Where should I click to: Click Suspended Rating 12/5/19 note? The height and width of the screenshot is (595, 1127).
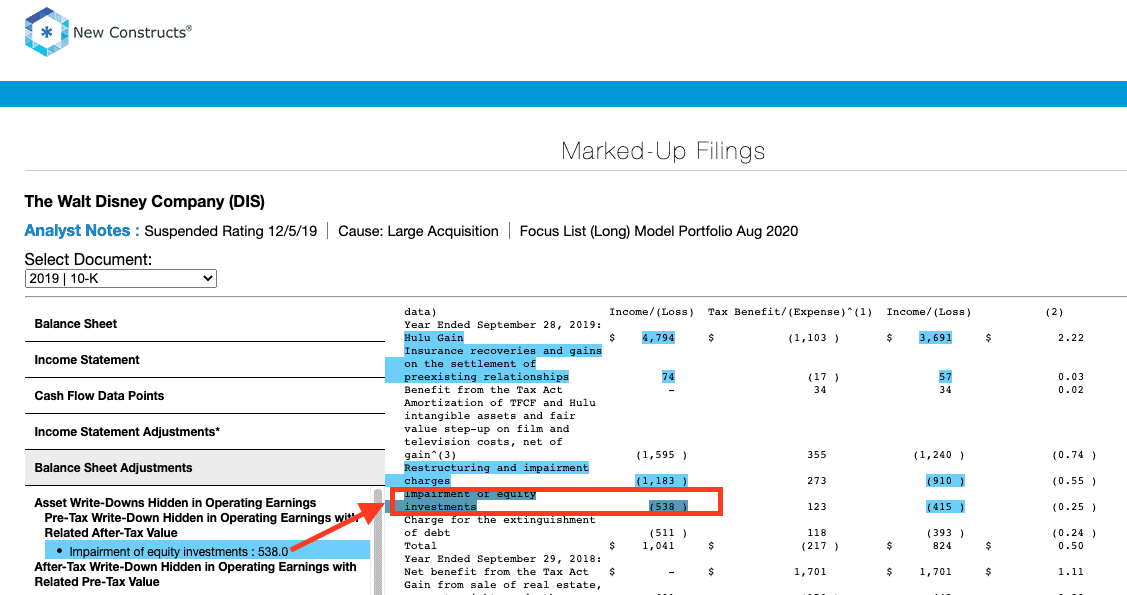[231, 231]
